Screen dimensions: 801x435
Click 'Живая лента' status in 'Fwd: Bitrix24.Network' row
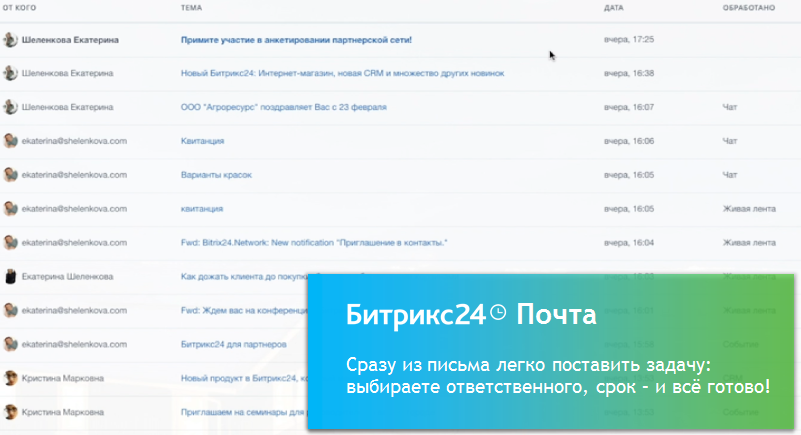point(749,243)
